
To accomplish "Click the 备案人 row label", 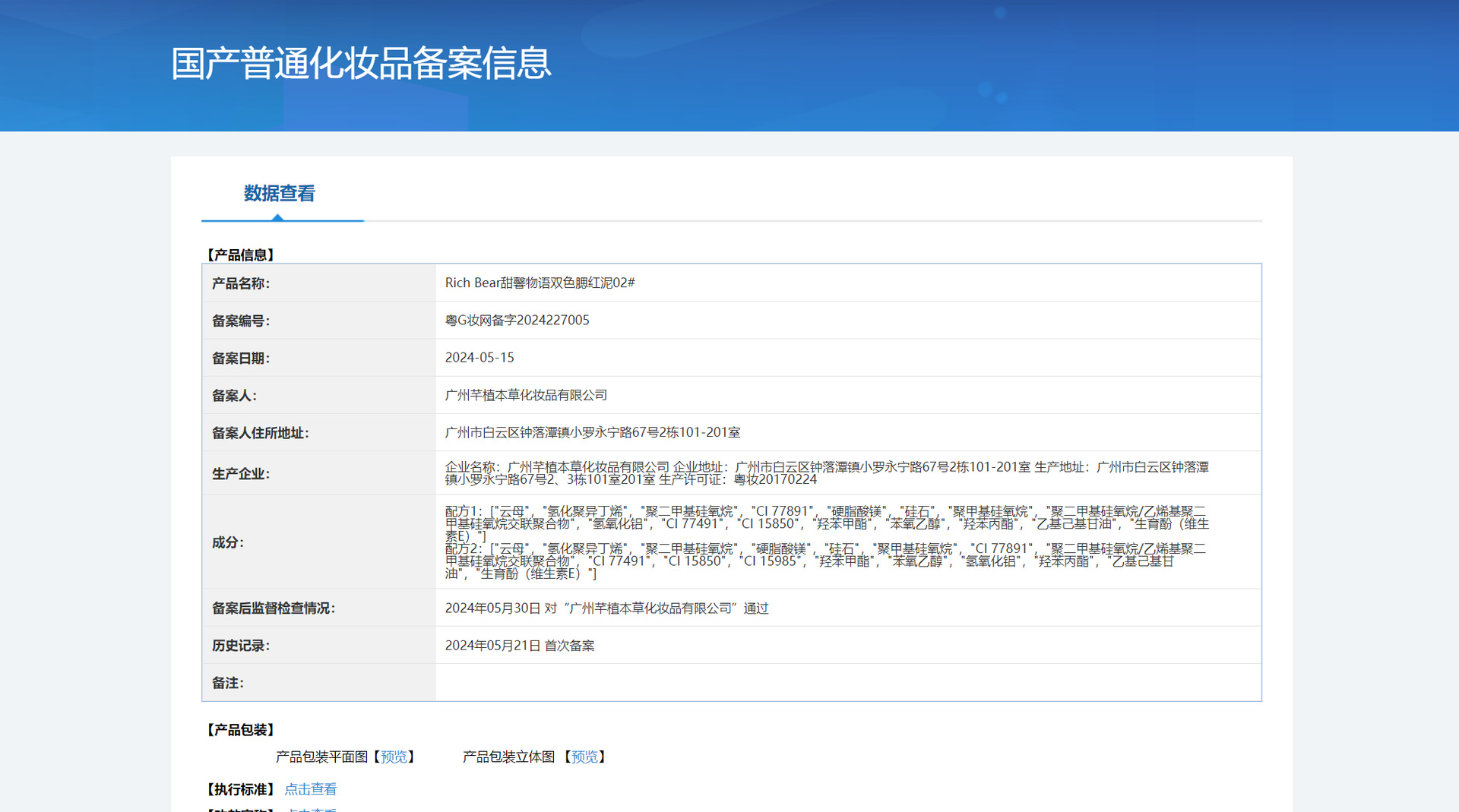I will coord(234,395).
